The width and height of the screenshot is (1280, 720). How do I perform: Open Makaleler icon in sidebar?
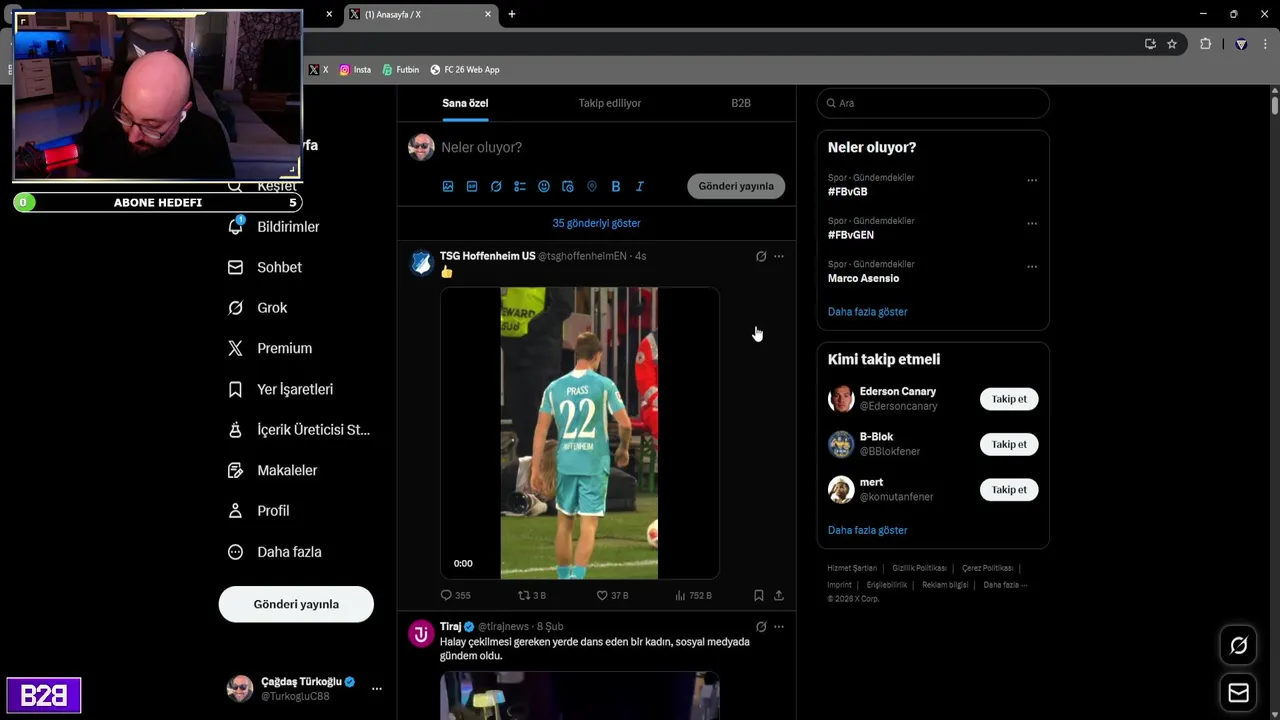[x=235, y=470]
